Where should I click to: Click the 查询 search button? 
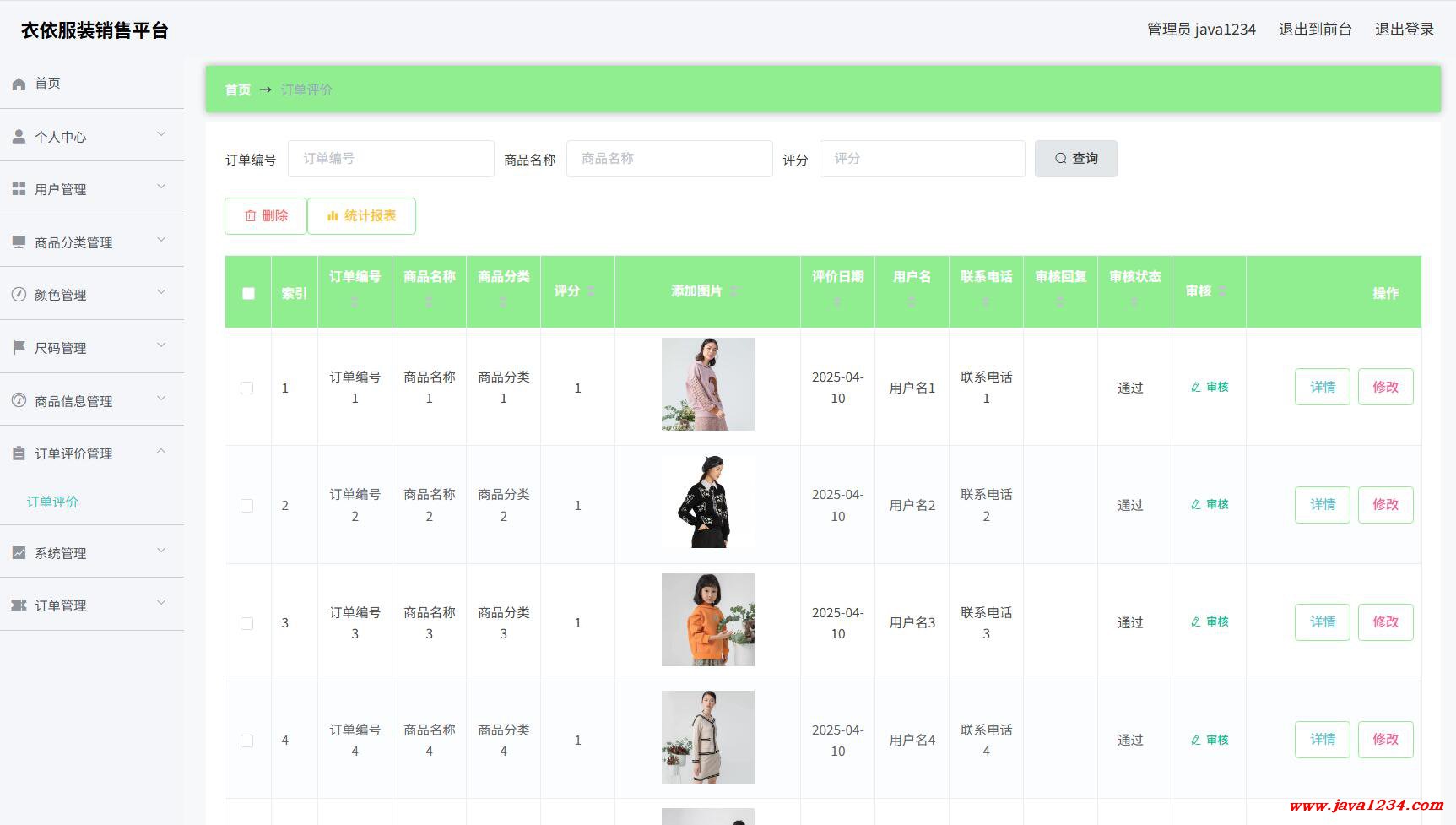pyautogui.click(x=1075, y=159)
